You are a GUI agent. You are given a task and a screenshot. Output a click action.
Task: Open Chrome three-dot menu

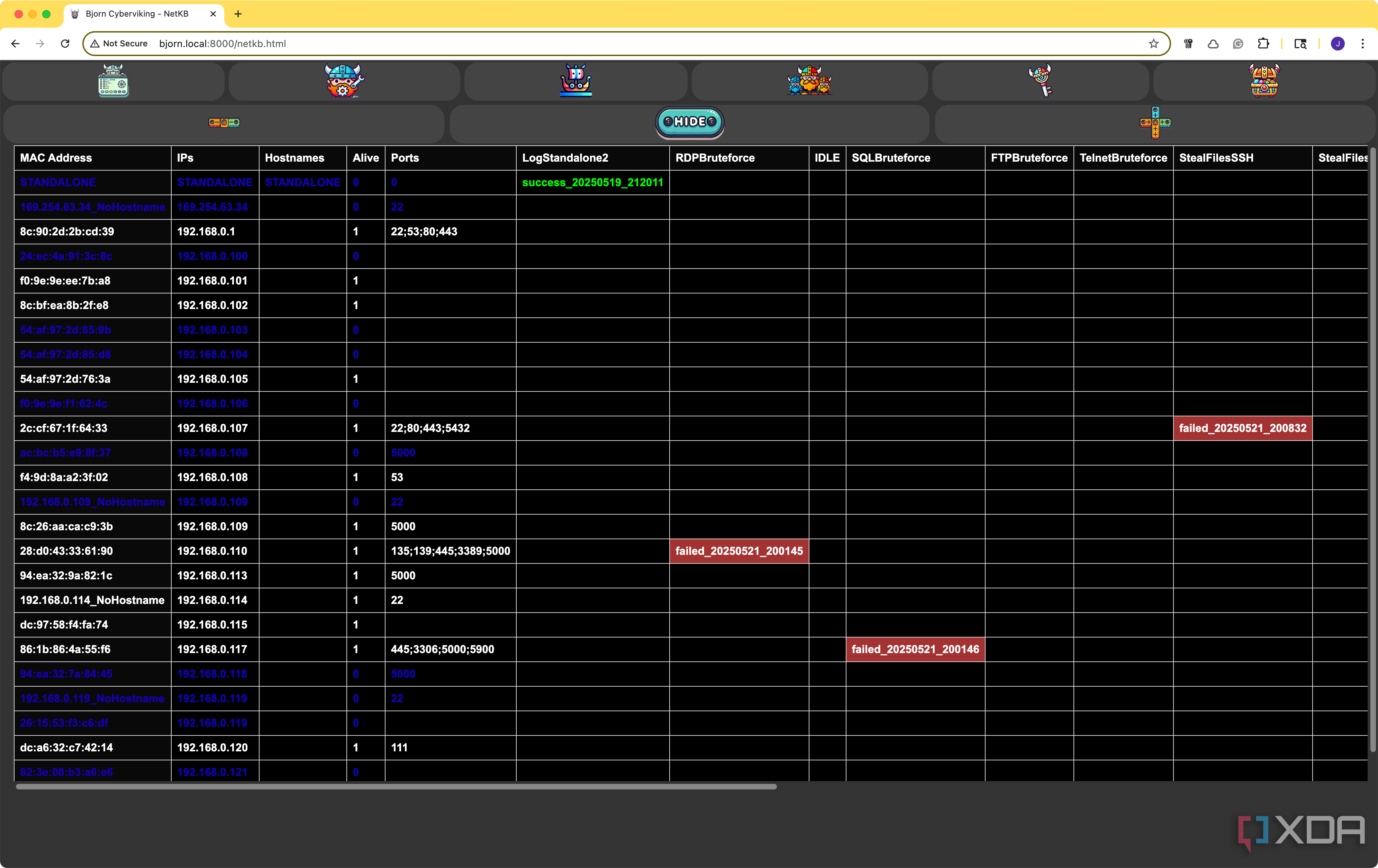pos(1362,44)
